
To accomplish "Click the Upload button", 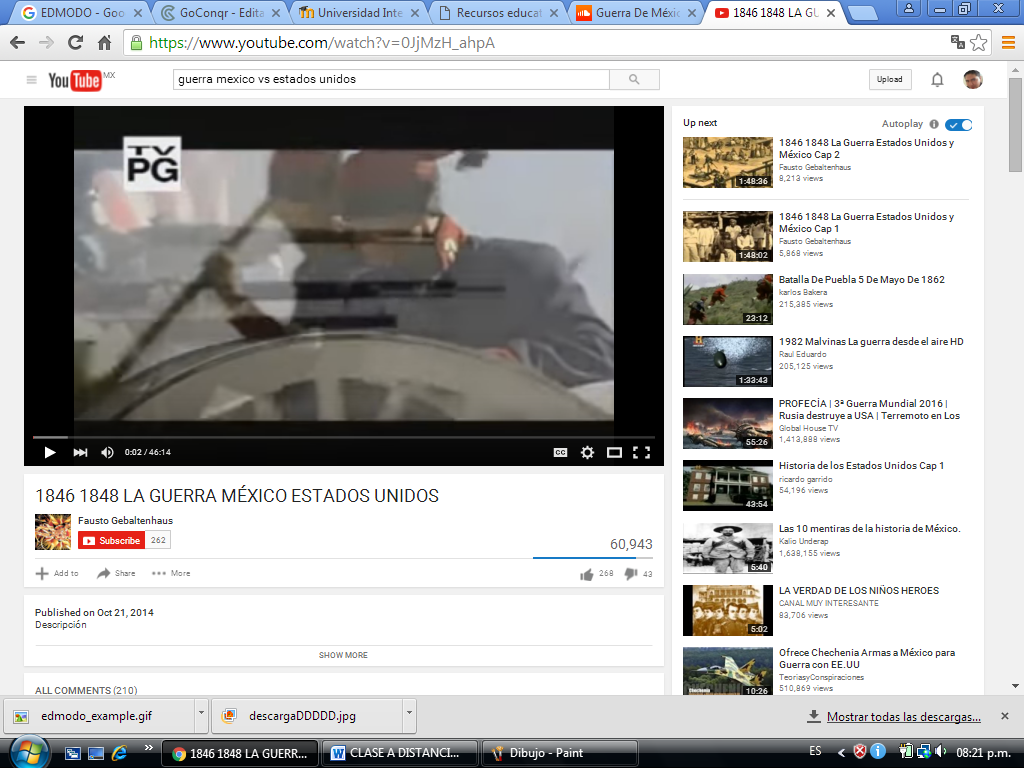I will point(889,79).
